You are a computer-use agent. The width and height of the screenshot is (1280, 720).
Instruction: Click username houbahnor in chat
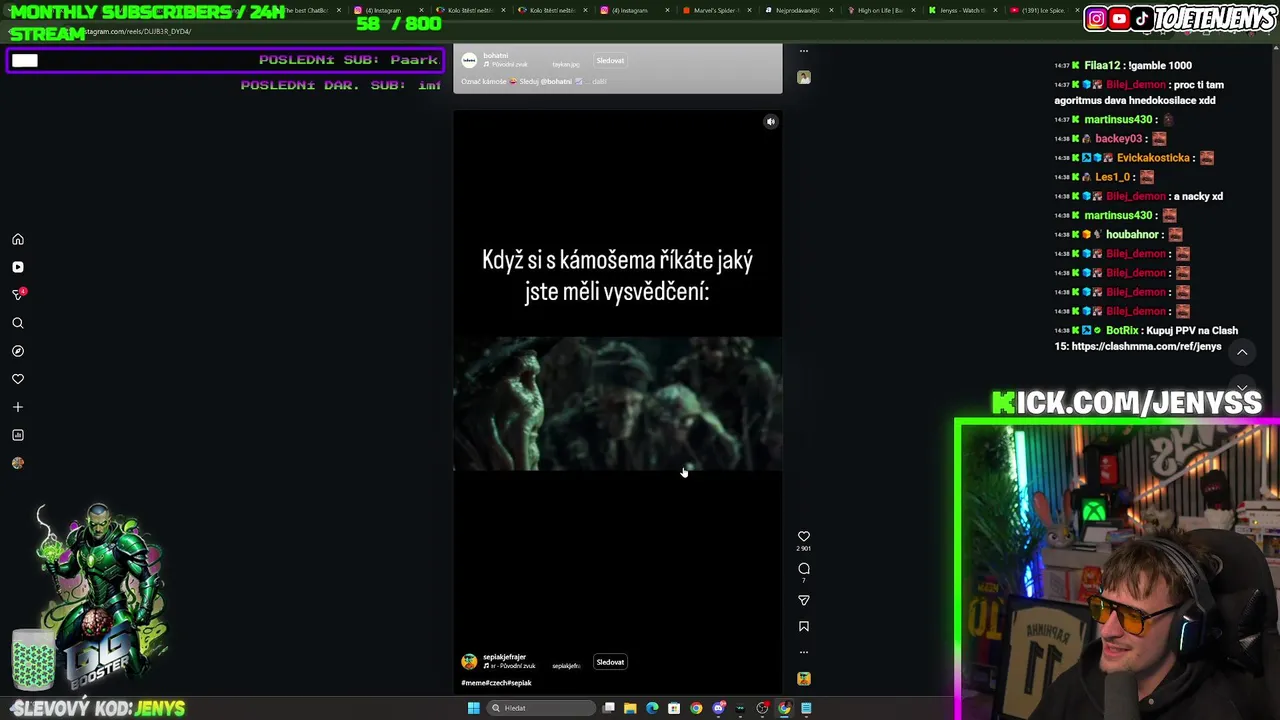1133,235
